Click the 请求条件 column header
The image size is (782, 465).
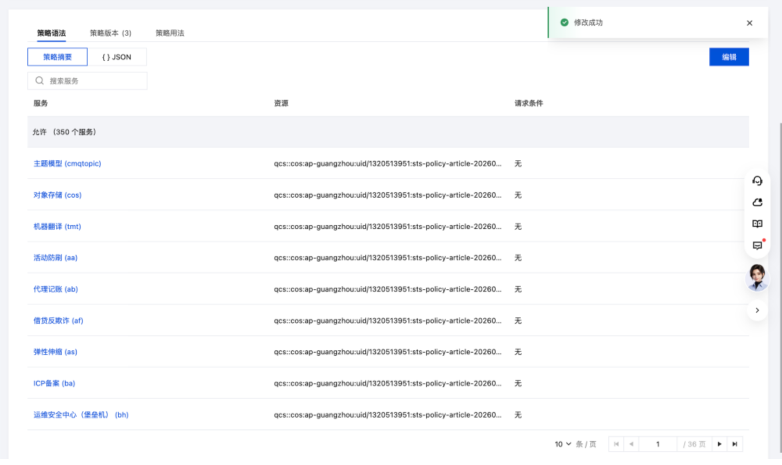(529, 103)
